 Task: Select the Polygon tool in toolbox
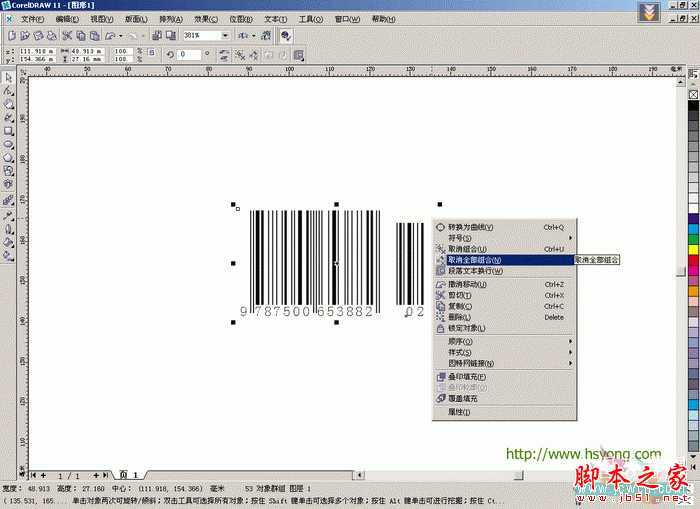click(8, 158)
